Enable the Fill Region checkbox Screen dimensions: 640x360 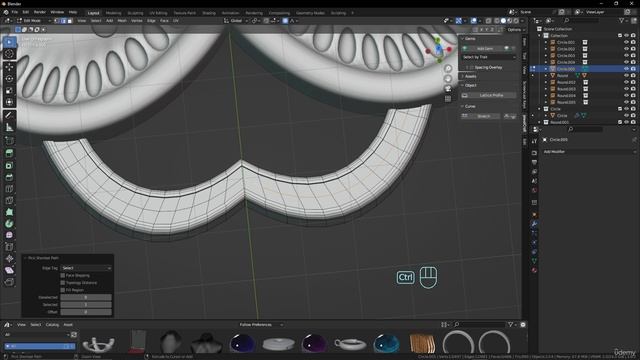(x=63, y=290)
